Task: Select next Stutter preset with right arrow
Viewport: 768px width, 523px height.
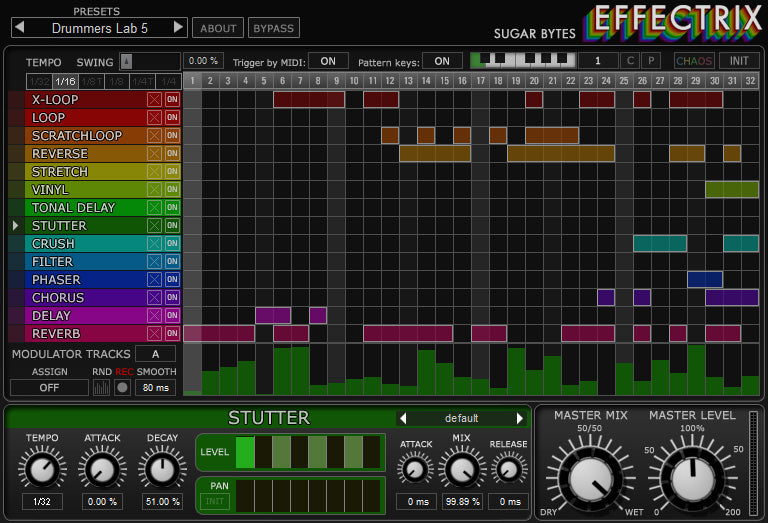Action: [x=520, y=418]
